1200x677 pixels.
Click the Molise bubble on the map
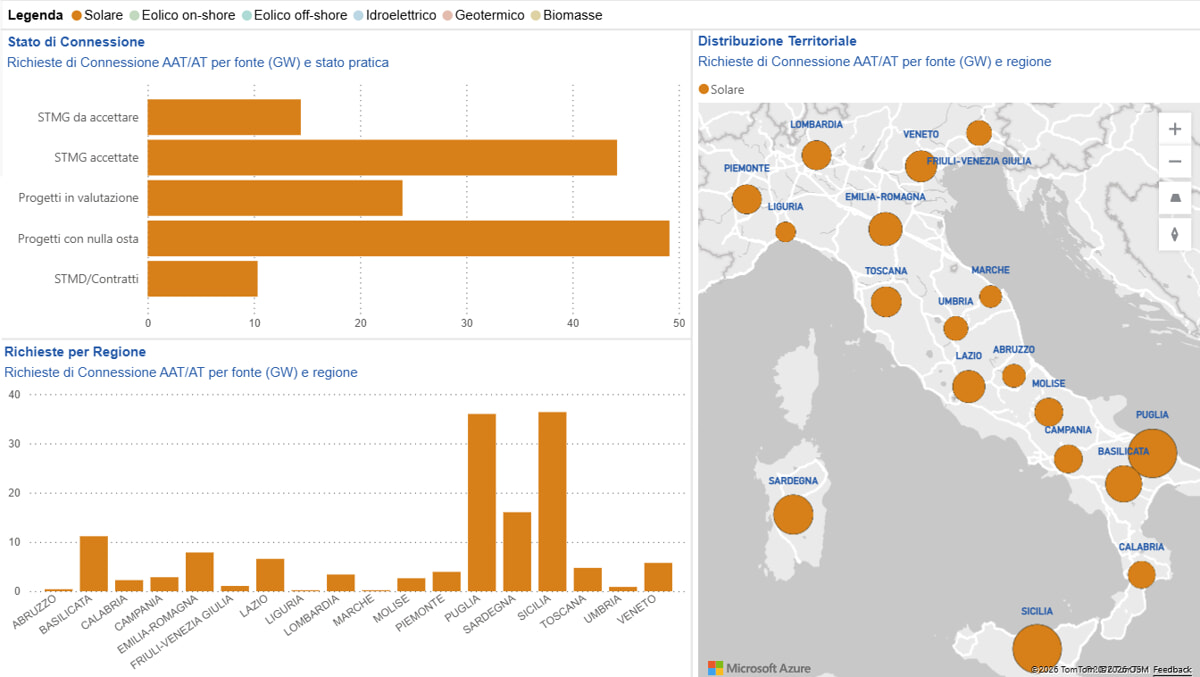(1048, 412)
